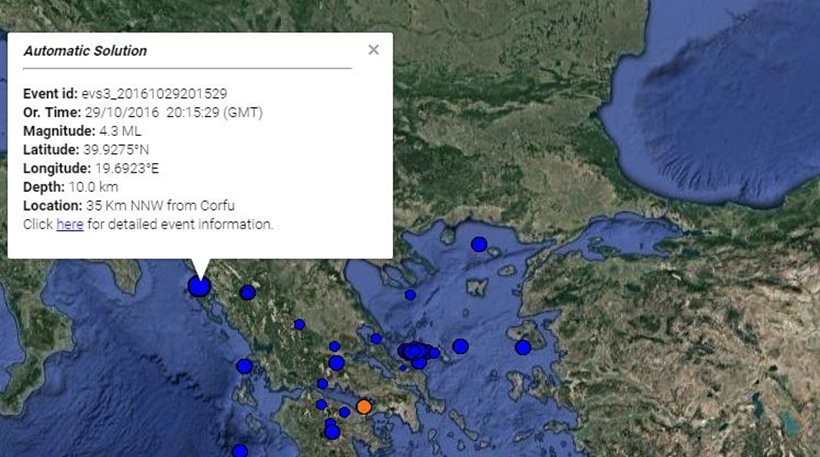Screen dimensions: 820x457
Task: Click the orange earthquake marker
Action: [x=364, y=406]
